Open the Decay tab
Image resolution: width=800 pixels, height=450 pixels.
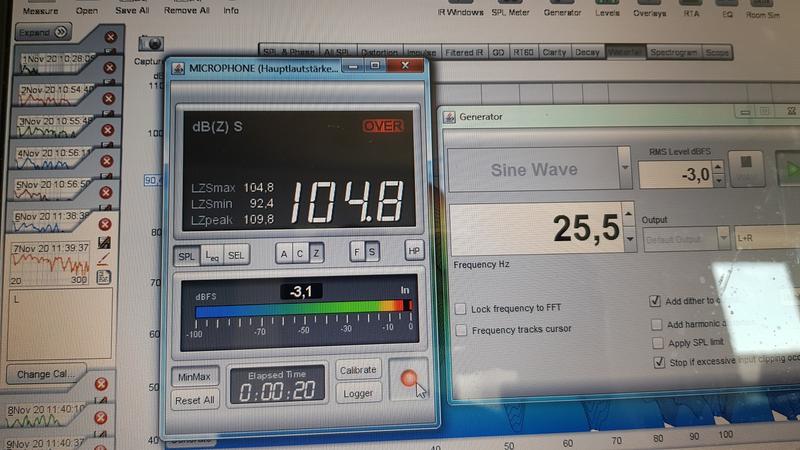click(587, 52)
